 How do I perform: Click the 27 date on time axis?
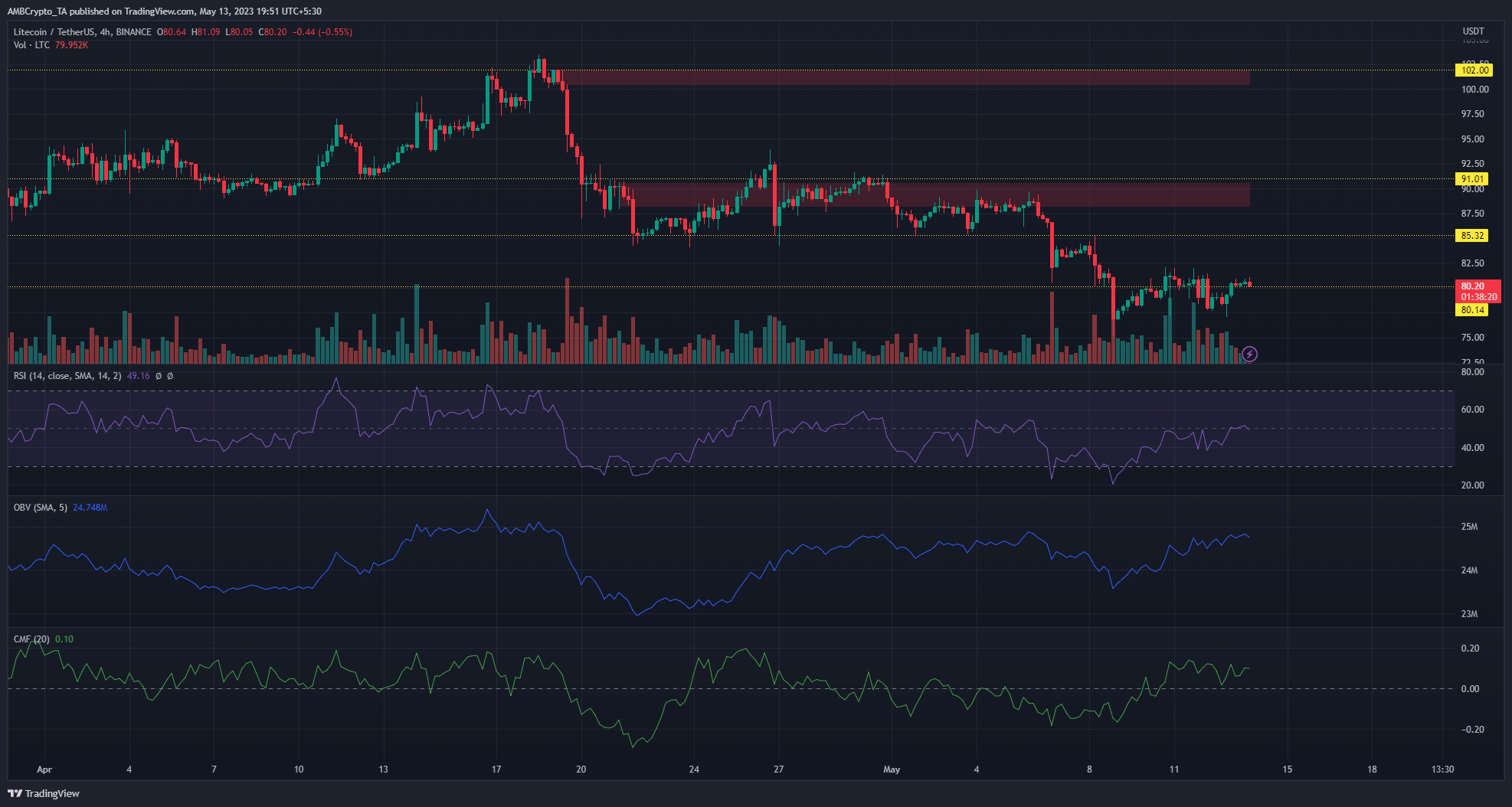click(x=779, y=769)
